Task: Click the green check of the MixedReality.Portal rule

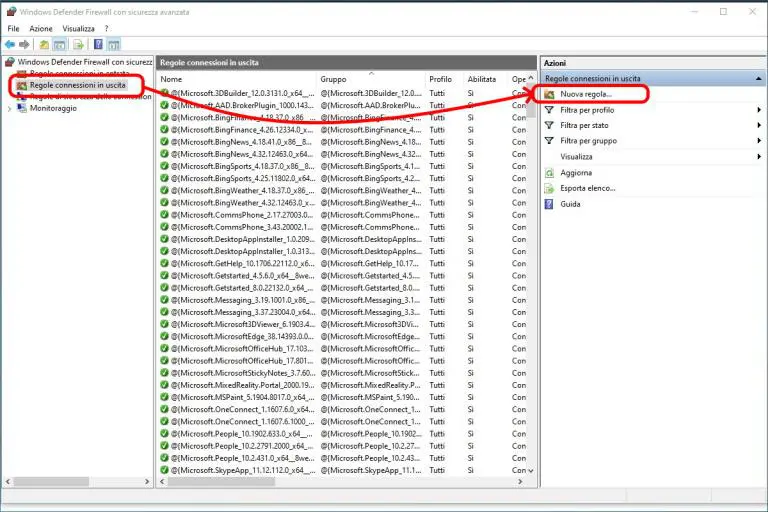Action: [x=164, y=385]
